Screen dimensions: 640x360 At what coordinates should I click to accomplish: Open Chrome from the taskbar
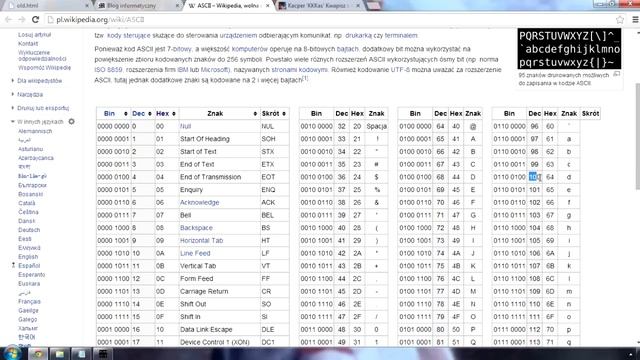pyautogui.click(x=38, y=353)
